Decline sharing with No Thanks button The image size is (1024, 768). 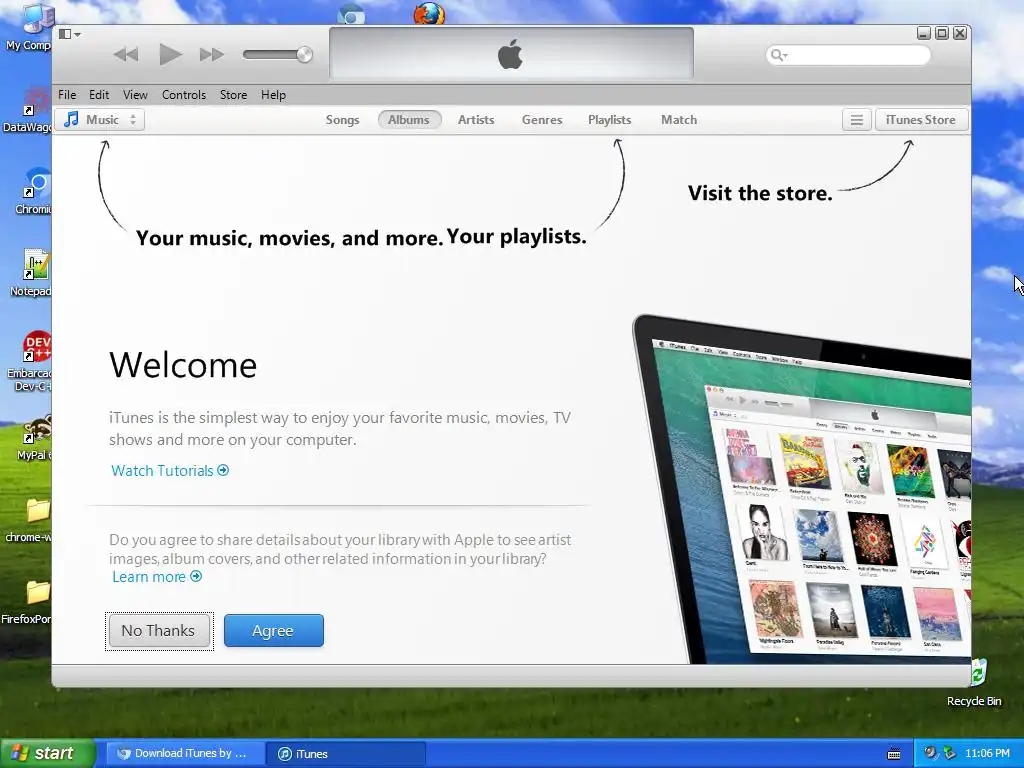click(159, 631)
